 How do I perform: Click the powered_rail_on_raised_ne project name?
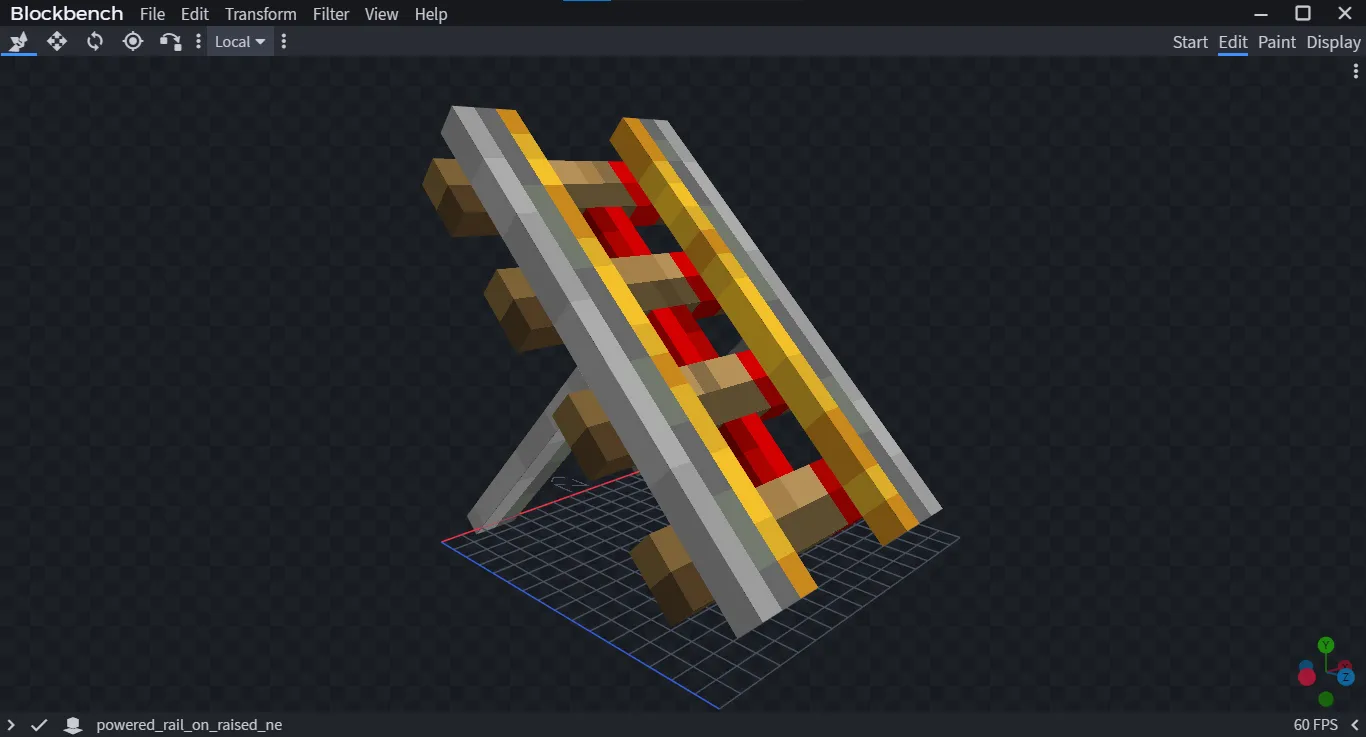pyautogui.click(x=189, y=725)
